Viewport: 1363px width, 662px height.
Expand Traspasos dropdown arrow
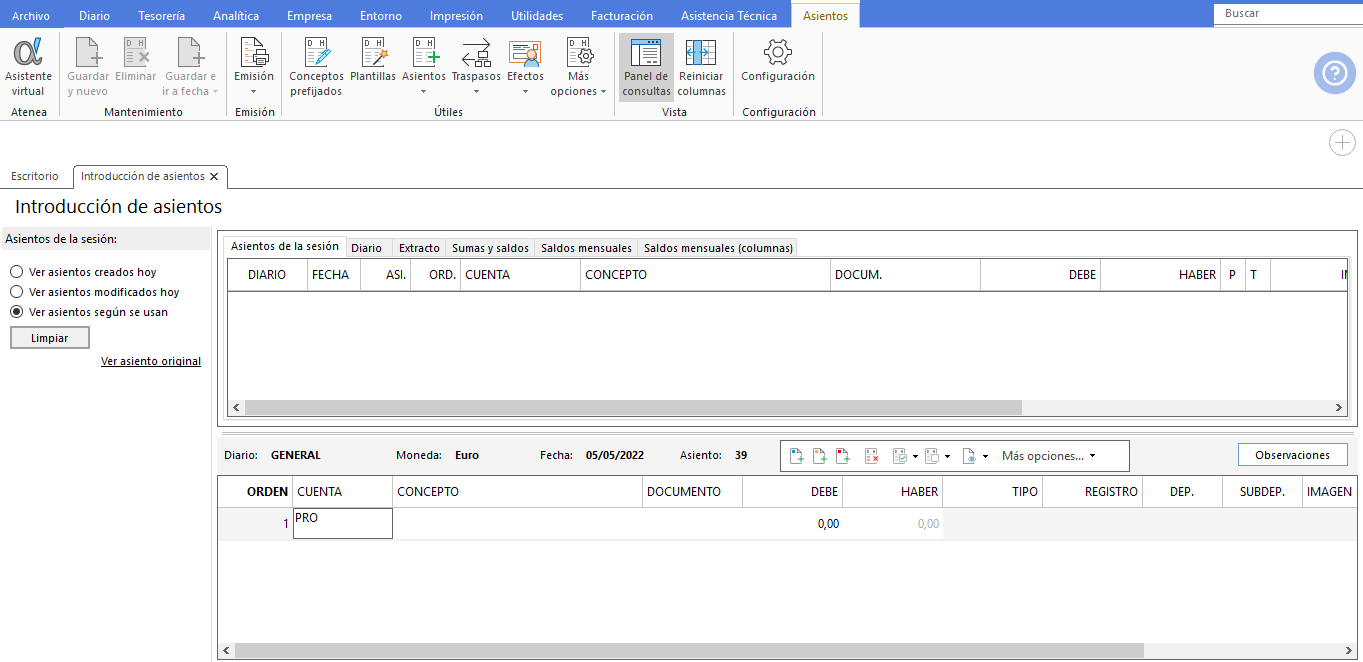click(476, 91)
